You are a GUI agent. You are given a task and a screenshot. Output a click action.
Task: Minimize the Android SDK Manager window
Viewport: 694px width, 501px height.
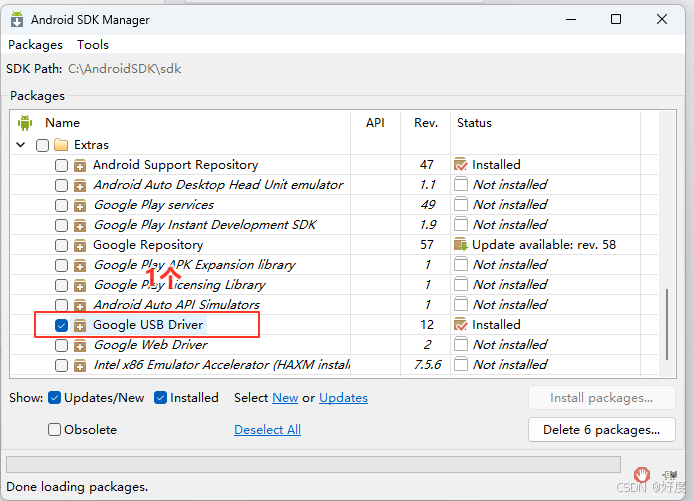pyautogui.click(x=571, y=19)
